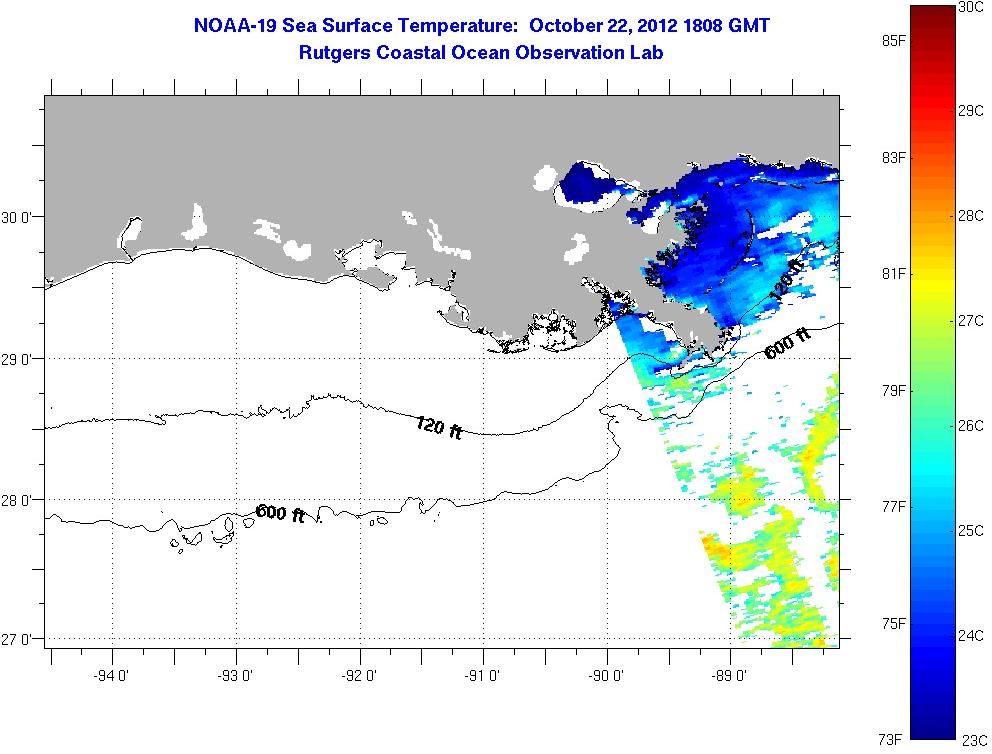The height and width of the screenshot is (754, 992).
Task: Click the '-91 0'' longitude label
Action: [482, 676]
